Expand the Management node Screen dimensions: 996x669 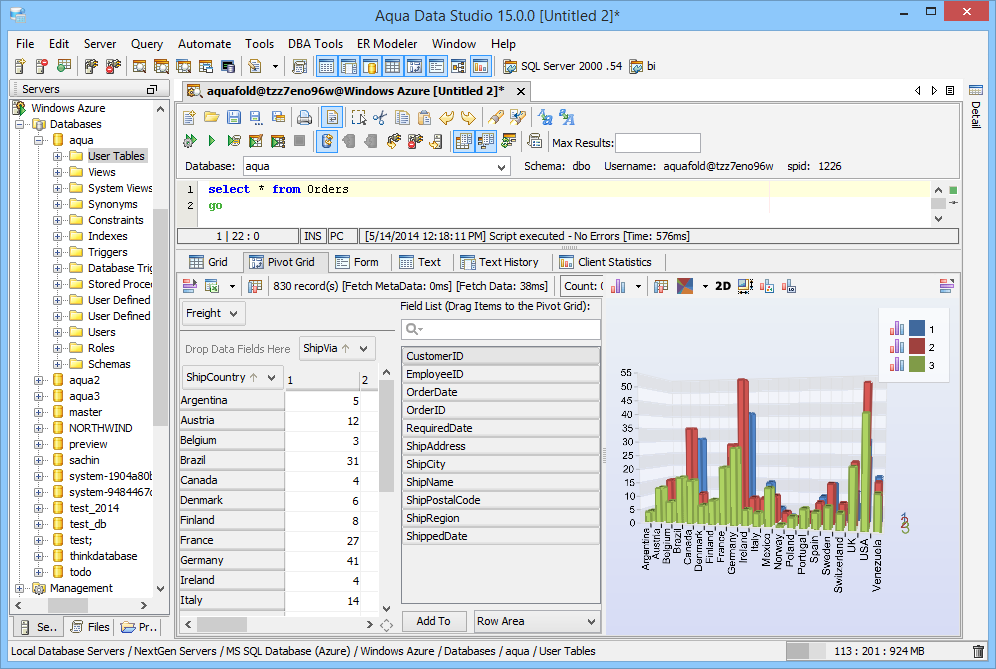20,588
